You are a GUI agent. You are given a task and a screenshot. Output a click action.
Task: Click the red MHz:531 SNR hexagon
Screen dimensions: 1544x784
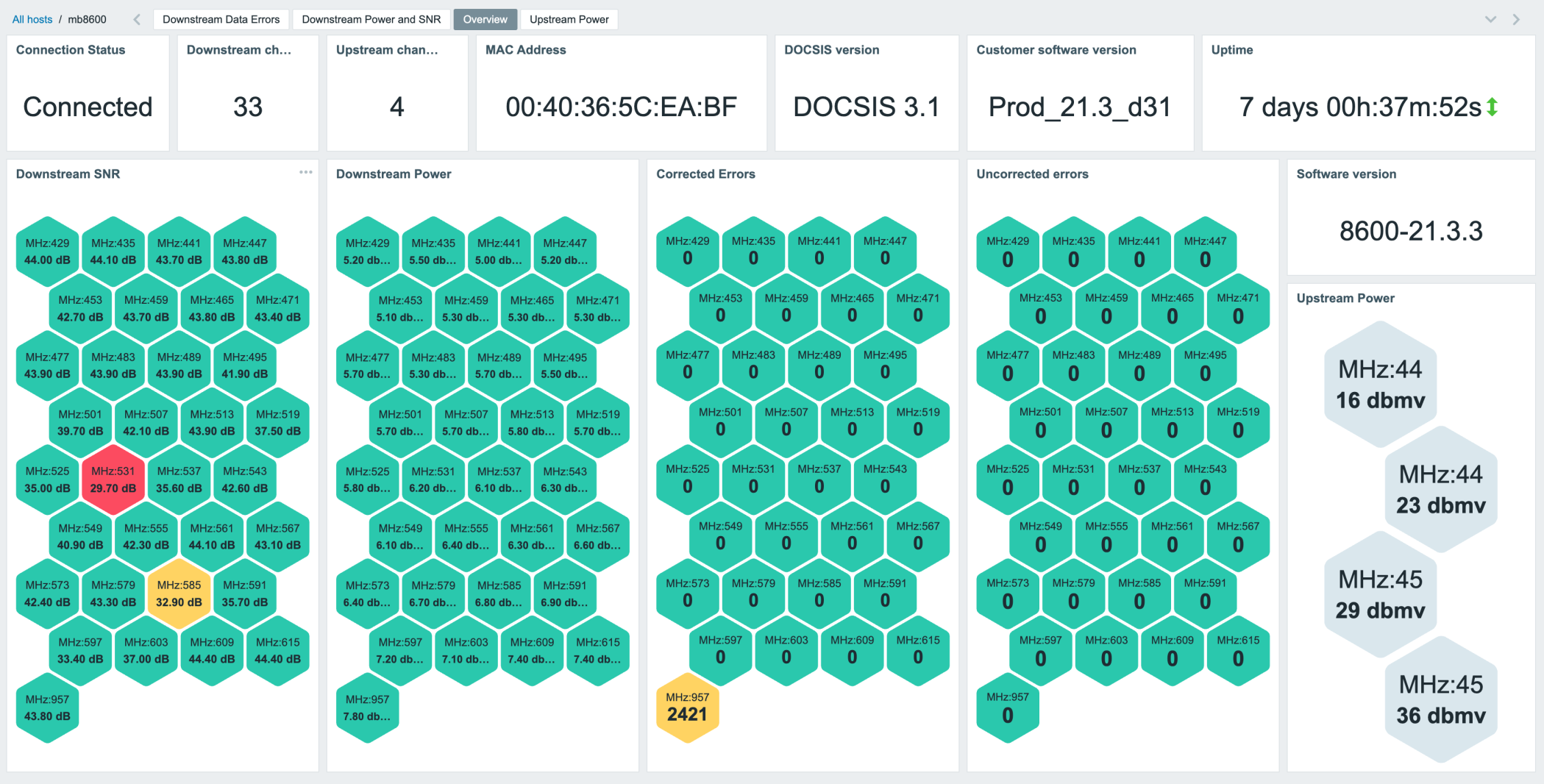(x=113, y=480)
